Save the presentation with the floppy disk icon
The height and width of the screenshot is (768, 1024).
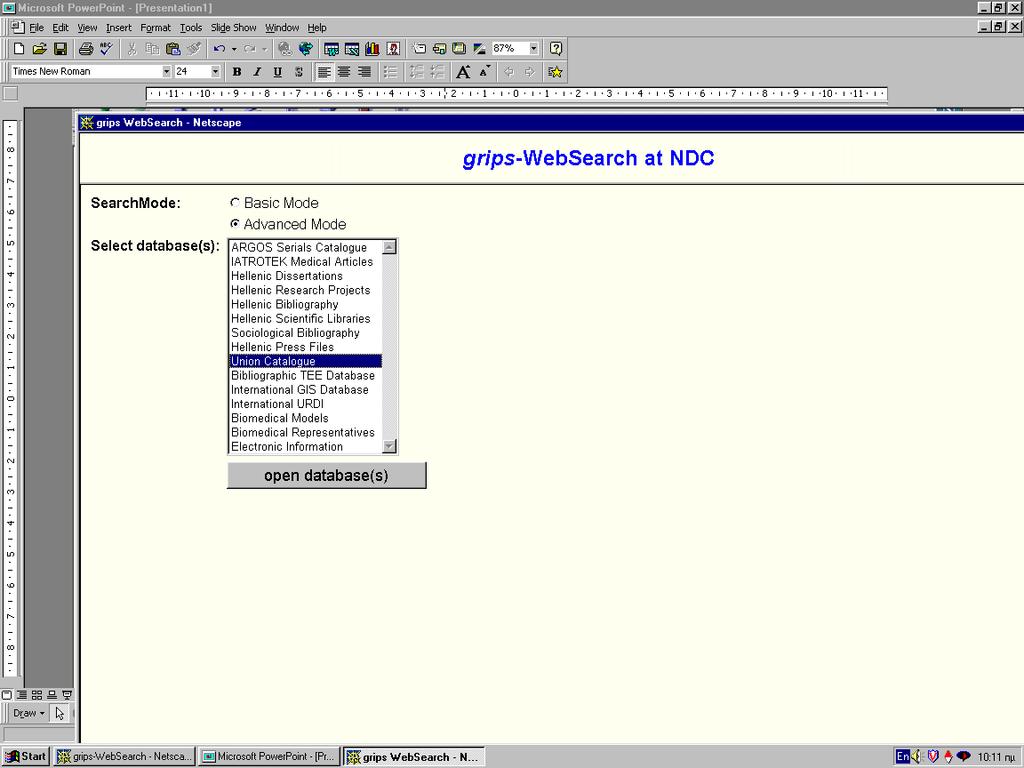(60, 48)
